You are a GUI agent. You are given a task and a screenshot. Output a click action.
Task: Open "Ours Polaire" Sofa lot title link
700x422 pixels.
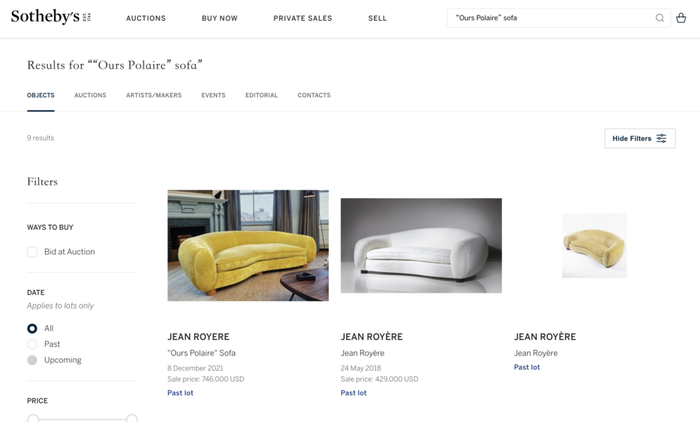[201, 353]
